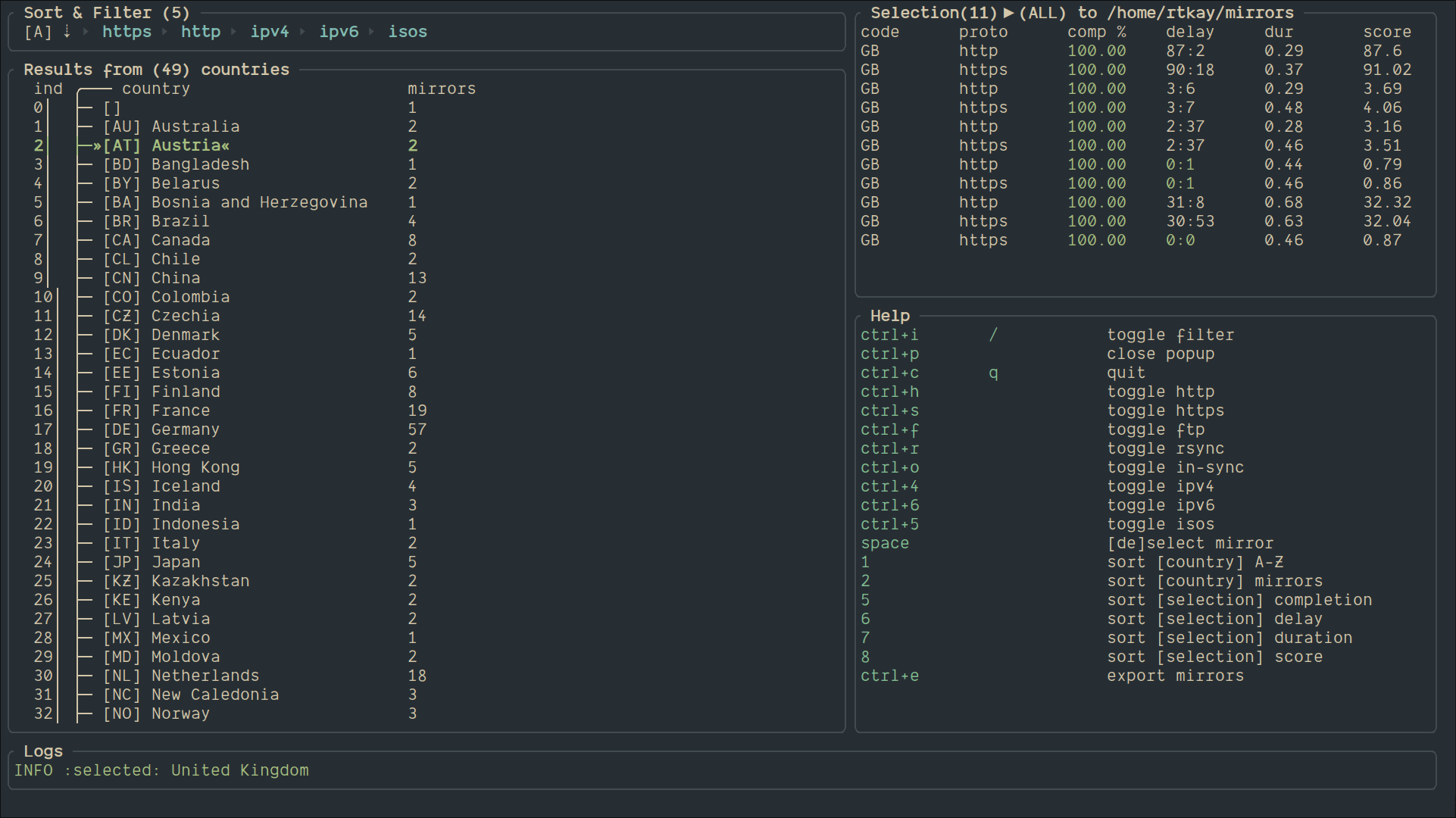Click the [A] sort indicator
1456x818 pixels.
(38, 32)
